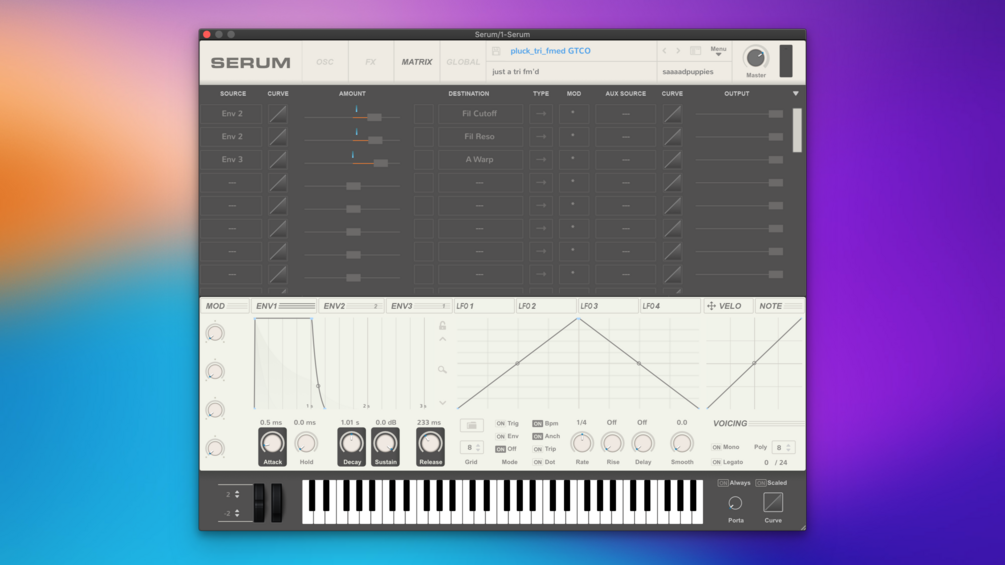Image resolution: width=1005 pixels, height=565 pixels.
Task: Click the Porta knob
Action: click(735, 504)
